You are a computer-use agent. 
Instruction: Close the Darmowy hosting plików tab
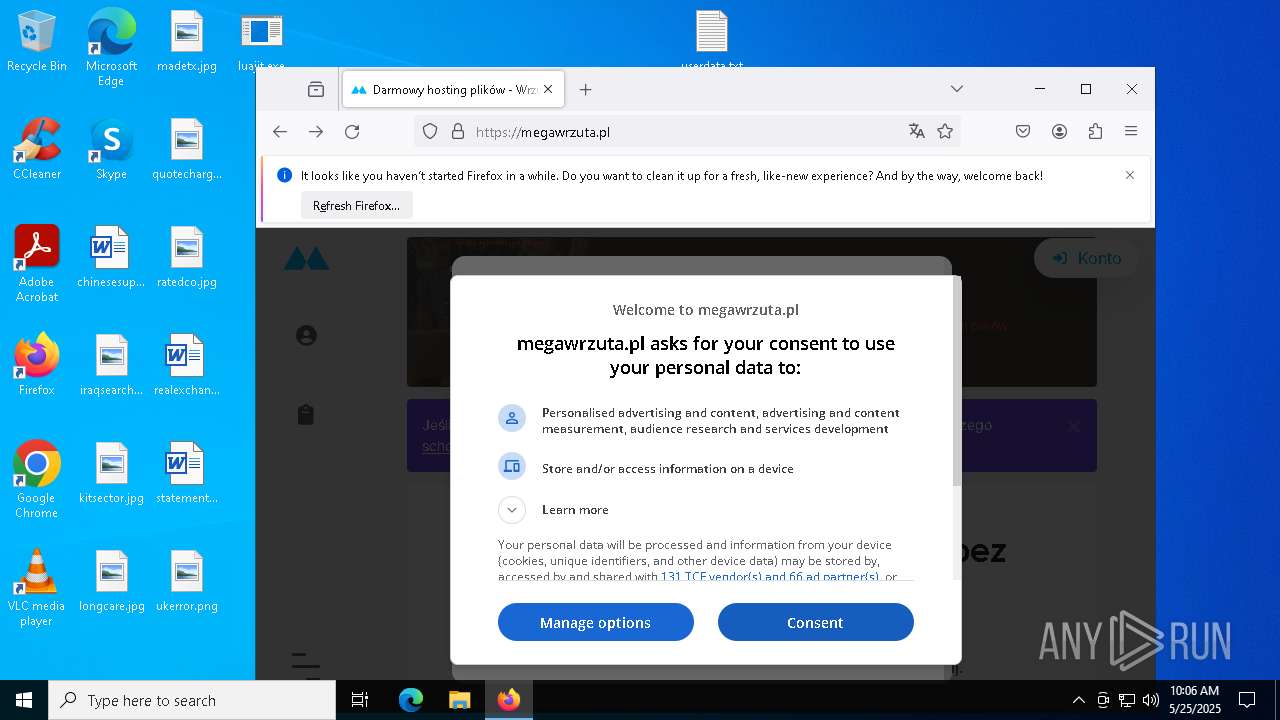tap(548, 89)
